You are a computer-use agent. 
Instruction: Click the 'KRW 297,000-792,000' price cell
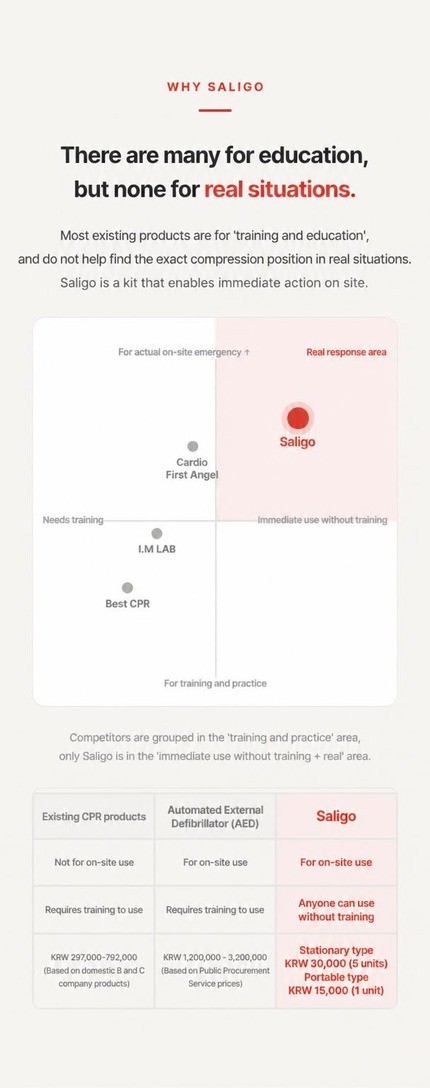pos(94,970)
